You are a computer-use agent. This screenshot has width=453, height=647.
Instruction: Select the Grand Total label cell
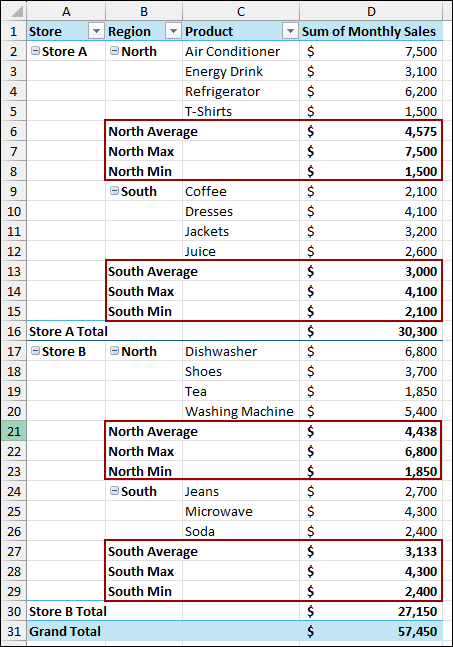[x=66, y=632]
